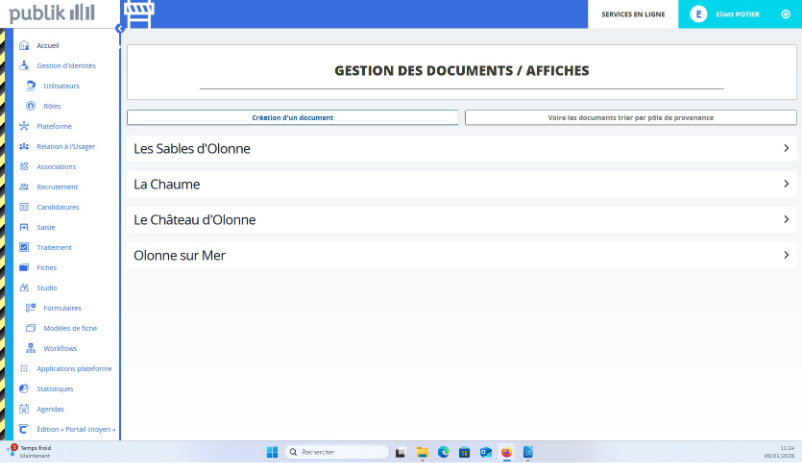This screenshot has width=802, height=463.
Task: Click the Édition Portail citoyen icon
Action: (x=24, y=429)
